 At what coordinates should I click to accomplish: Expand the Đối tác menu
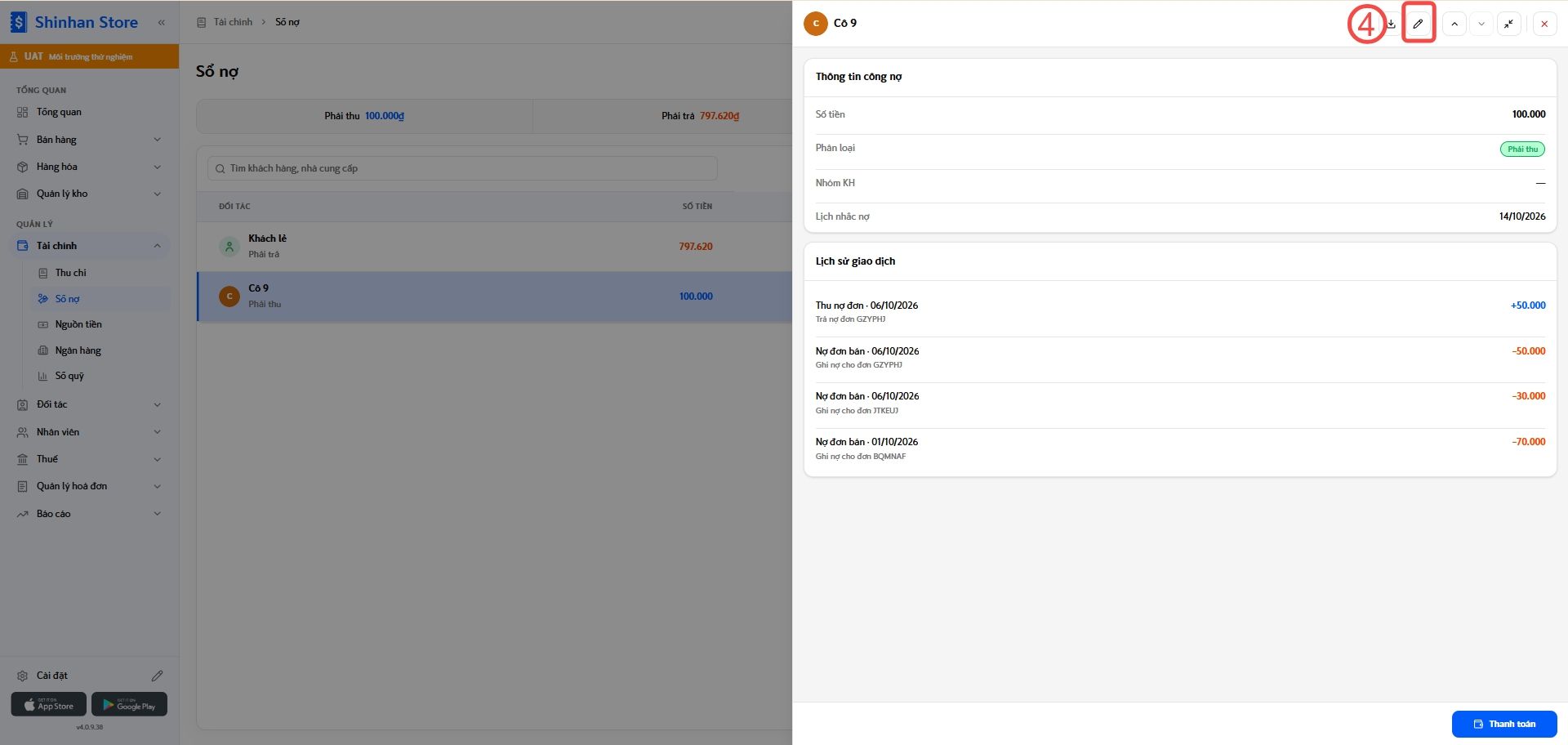pos(89,404)
